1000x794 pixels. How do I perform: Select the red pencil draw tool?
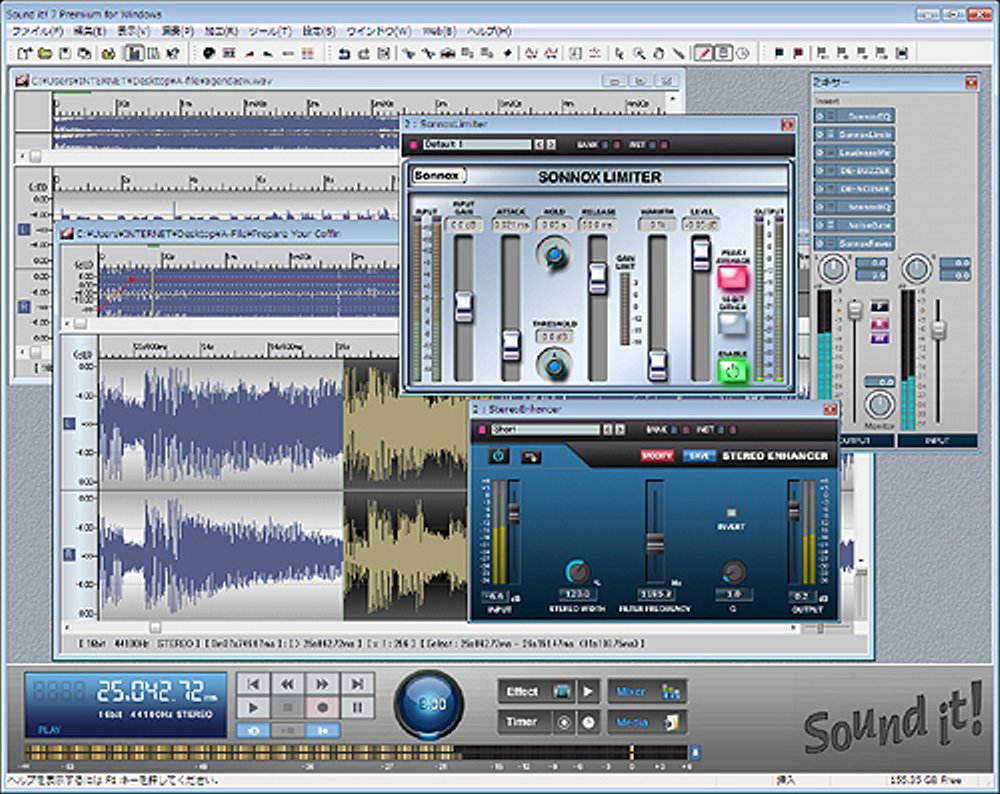703,54
